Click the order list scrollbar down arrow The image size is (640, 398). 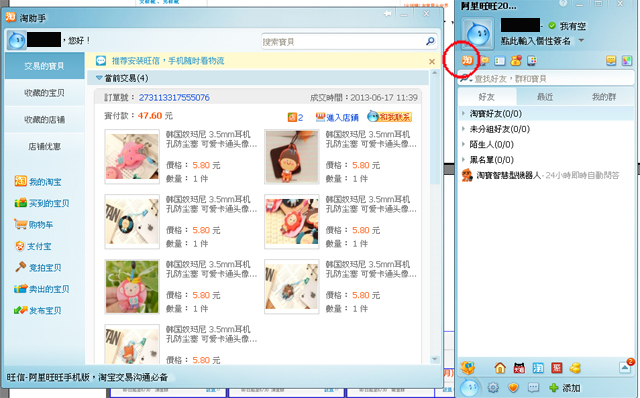(x=434, y=359)
